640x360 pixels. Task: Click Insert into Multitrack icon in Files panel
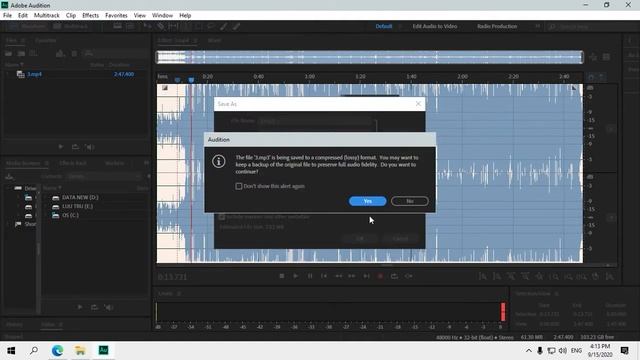tap(60, 53)
